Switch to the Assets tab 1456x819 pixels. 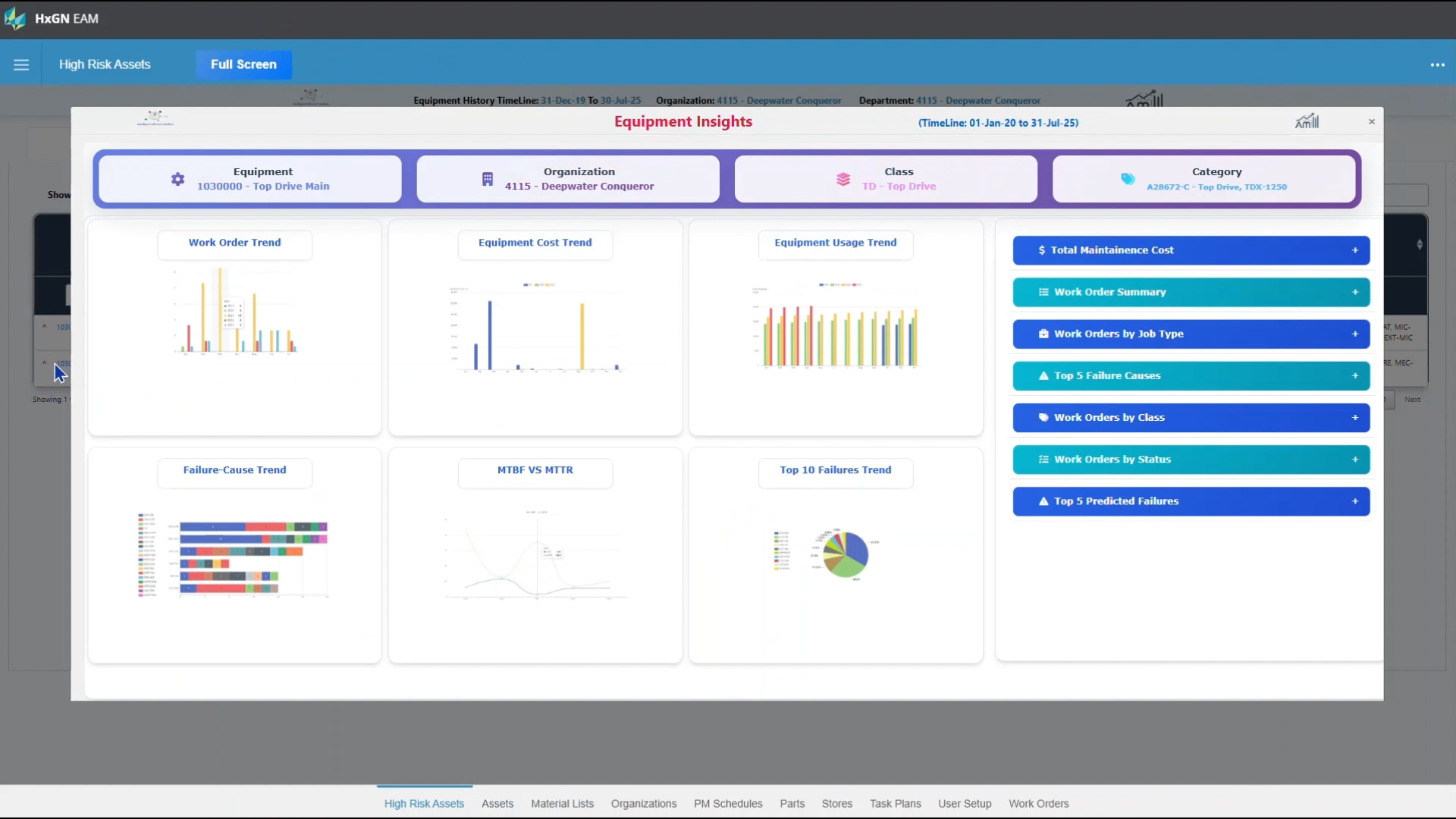497,803
